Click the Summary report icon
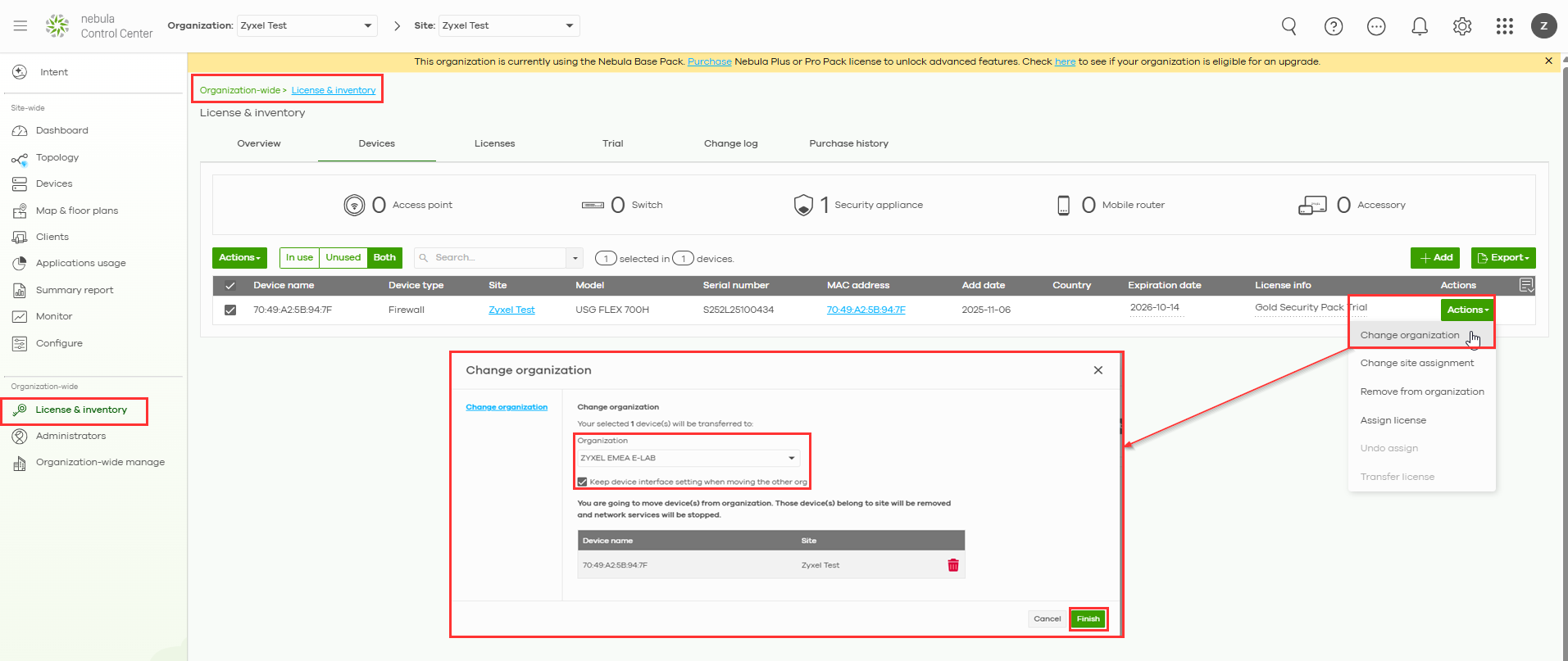The image size is (1568, 661). point(20,291)
